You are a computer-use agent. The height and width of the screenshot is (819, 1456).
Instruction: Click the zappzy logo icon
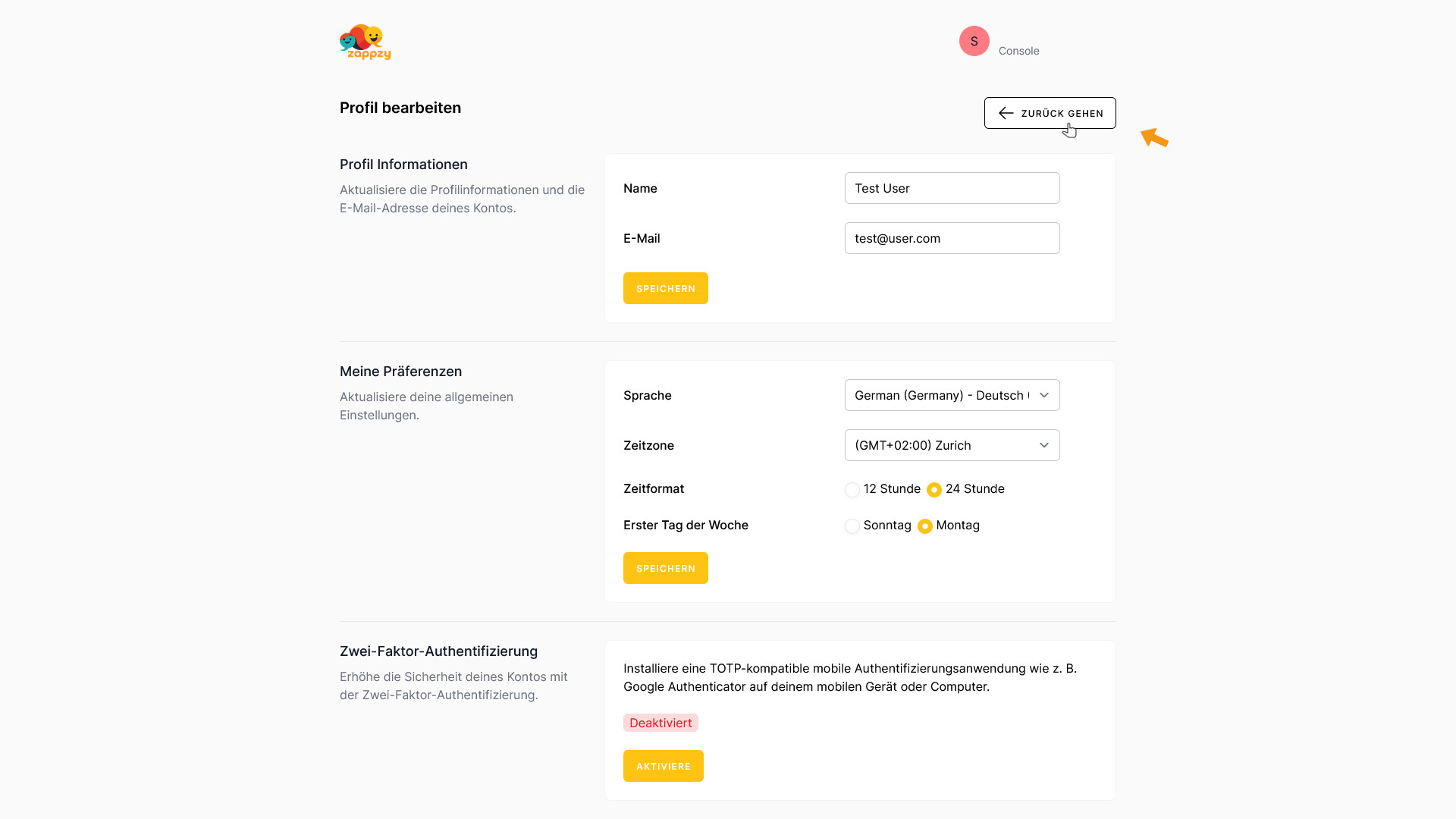tap(366, 42)
